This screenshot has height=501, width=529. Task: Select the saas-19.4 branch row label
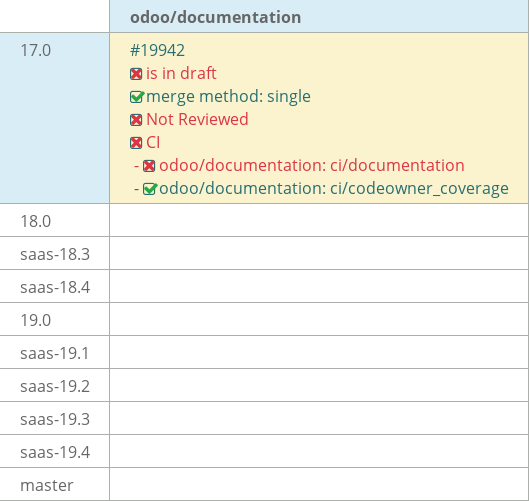[x=55, y=452]
